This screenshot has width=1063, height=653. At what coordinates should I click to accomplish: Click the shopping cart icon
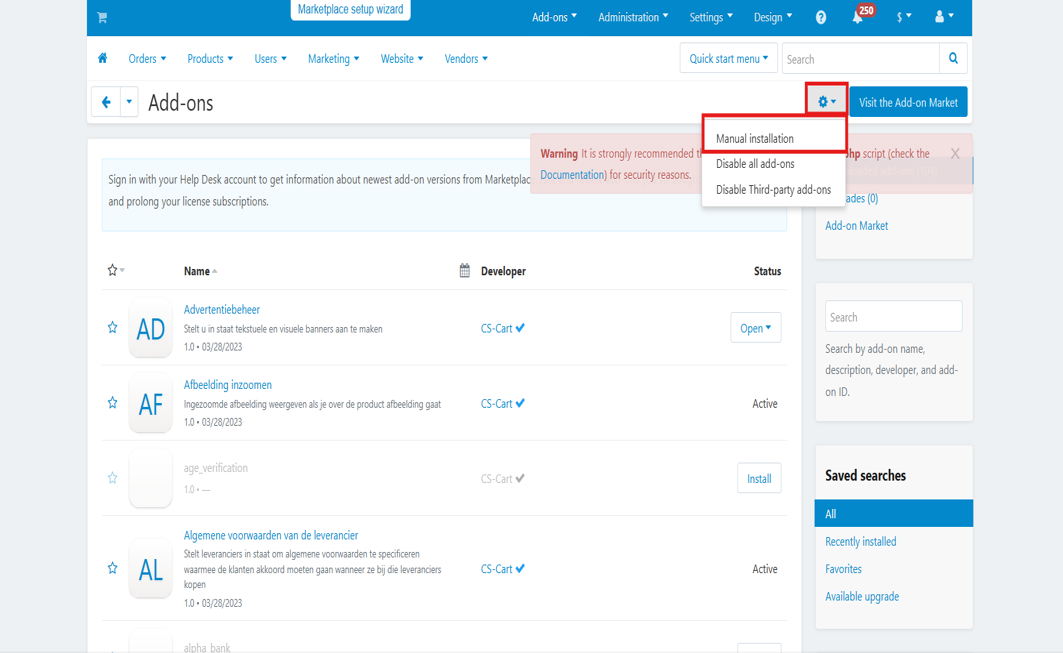coord(102,17)
